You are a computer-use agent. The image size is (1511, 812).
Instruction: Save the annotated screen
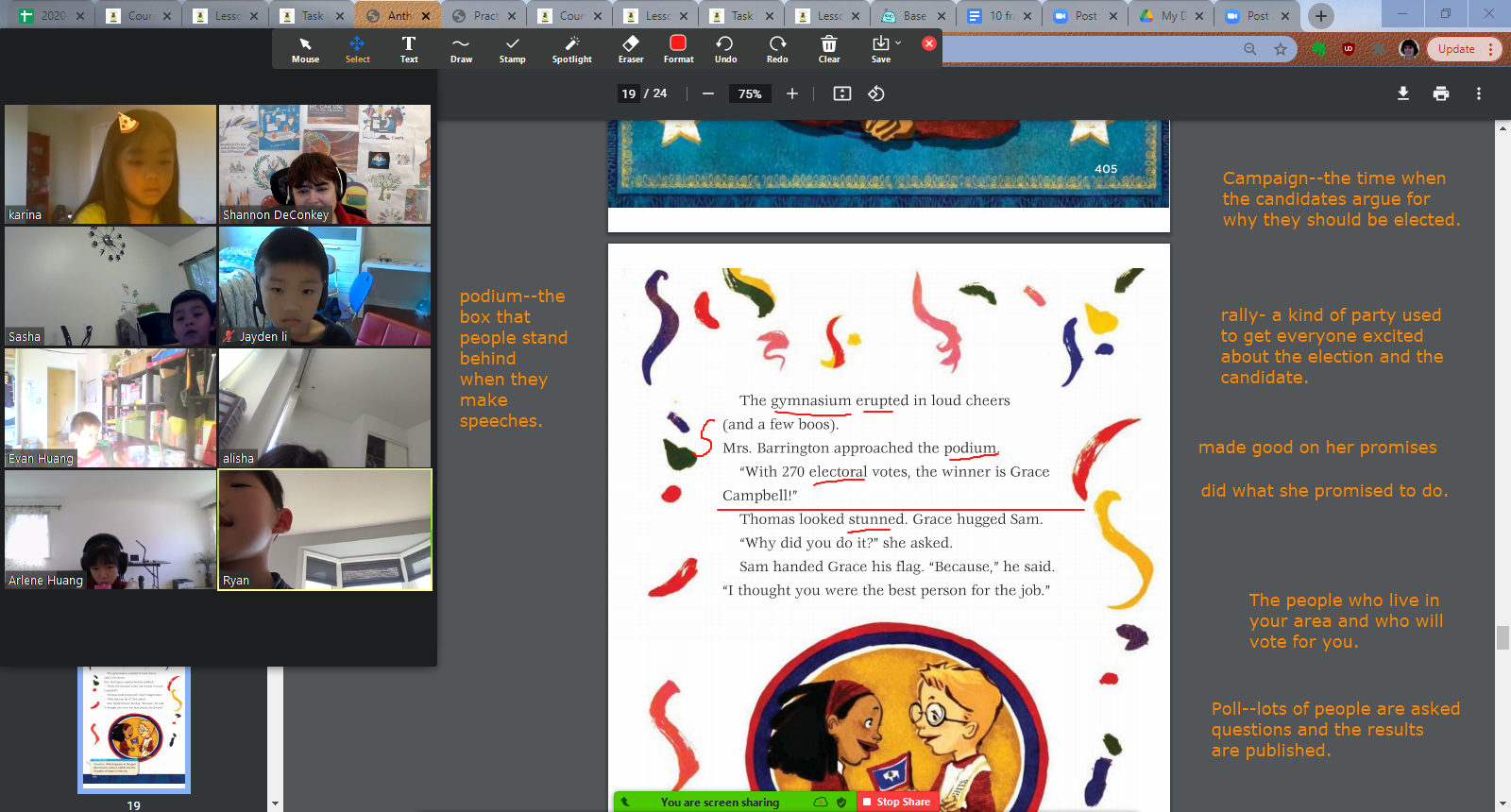[880, 50]
